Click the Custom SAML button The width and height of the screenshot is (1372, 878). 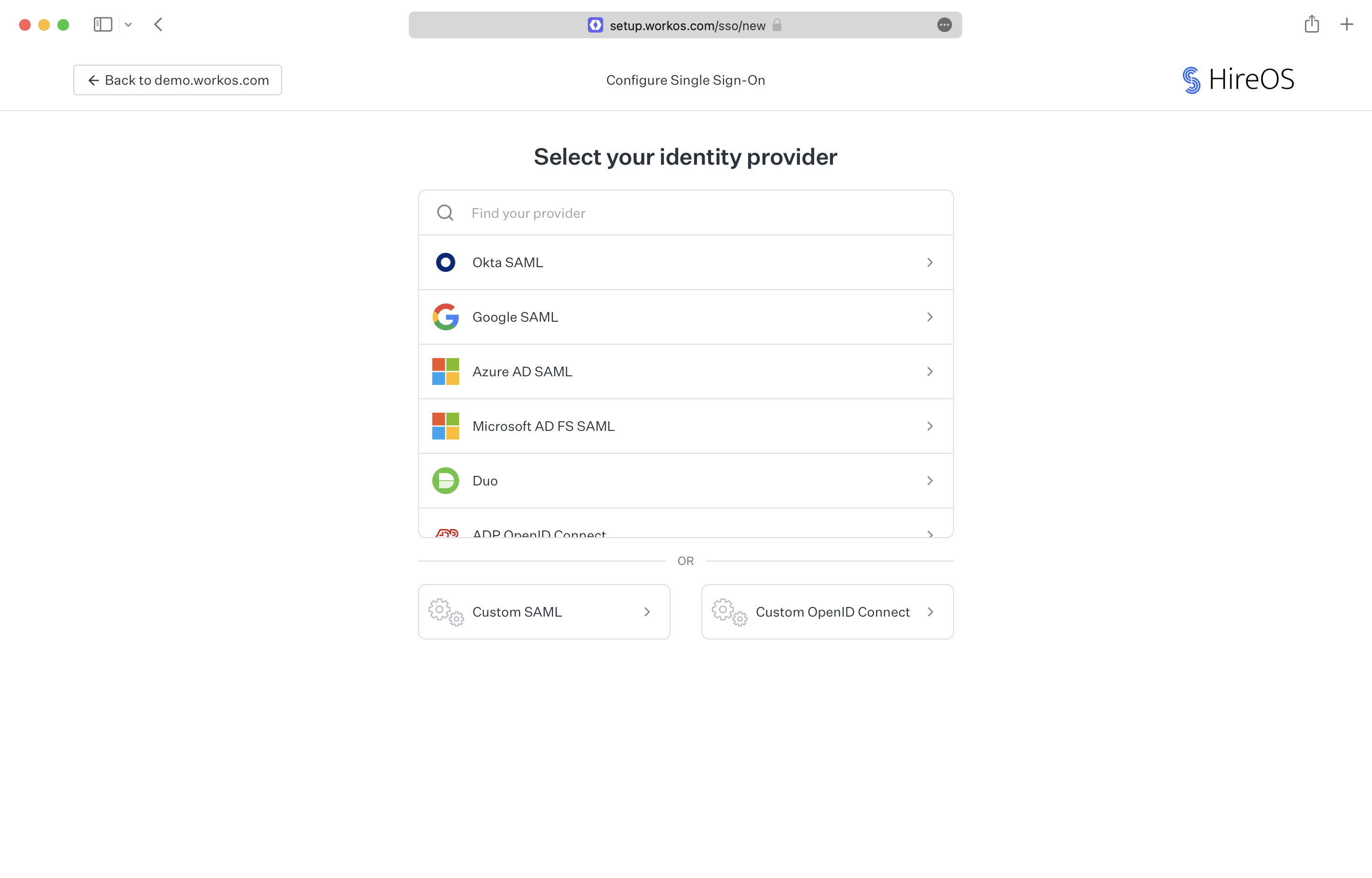tap(544, 611)
